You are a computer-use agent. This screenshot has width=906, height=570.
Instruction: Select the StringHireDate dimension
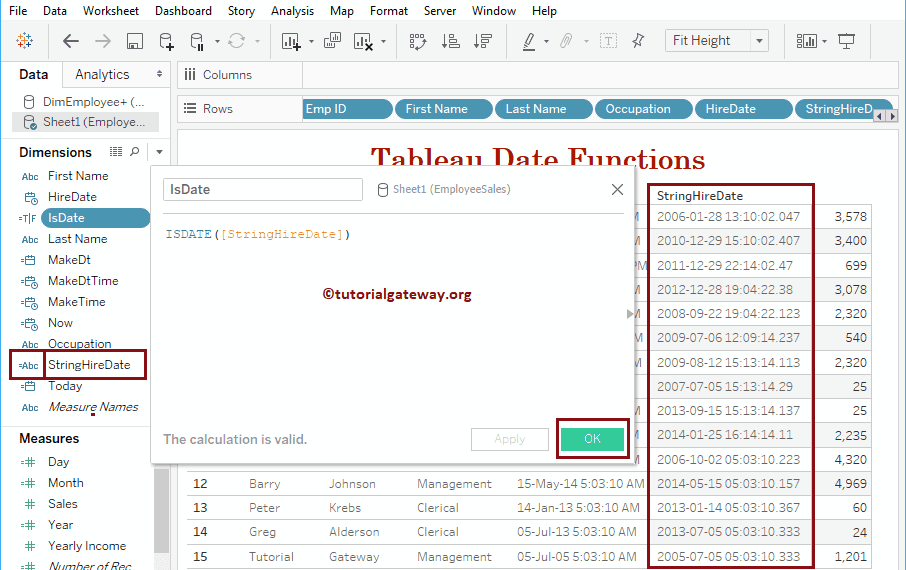point(89,365)
